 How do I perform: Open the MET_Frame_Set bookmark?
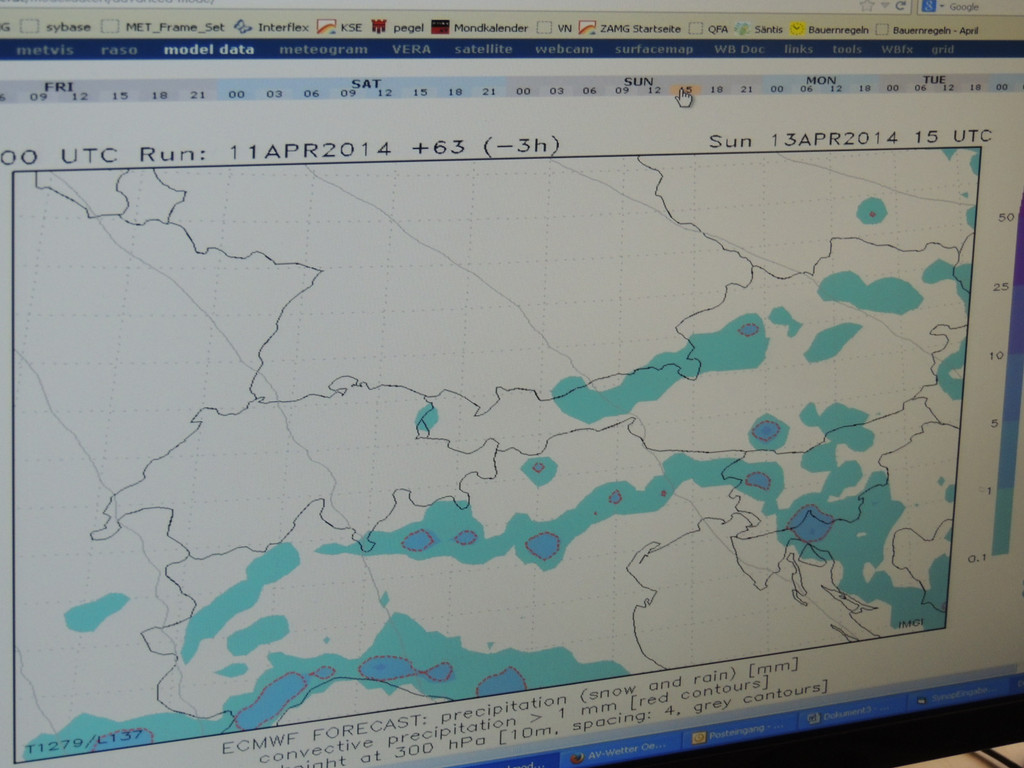click(x=174, y=27)
